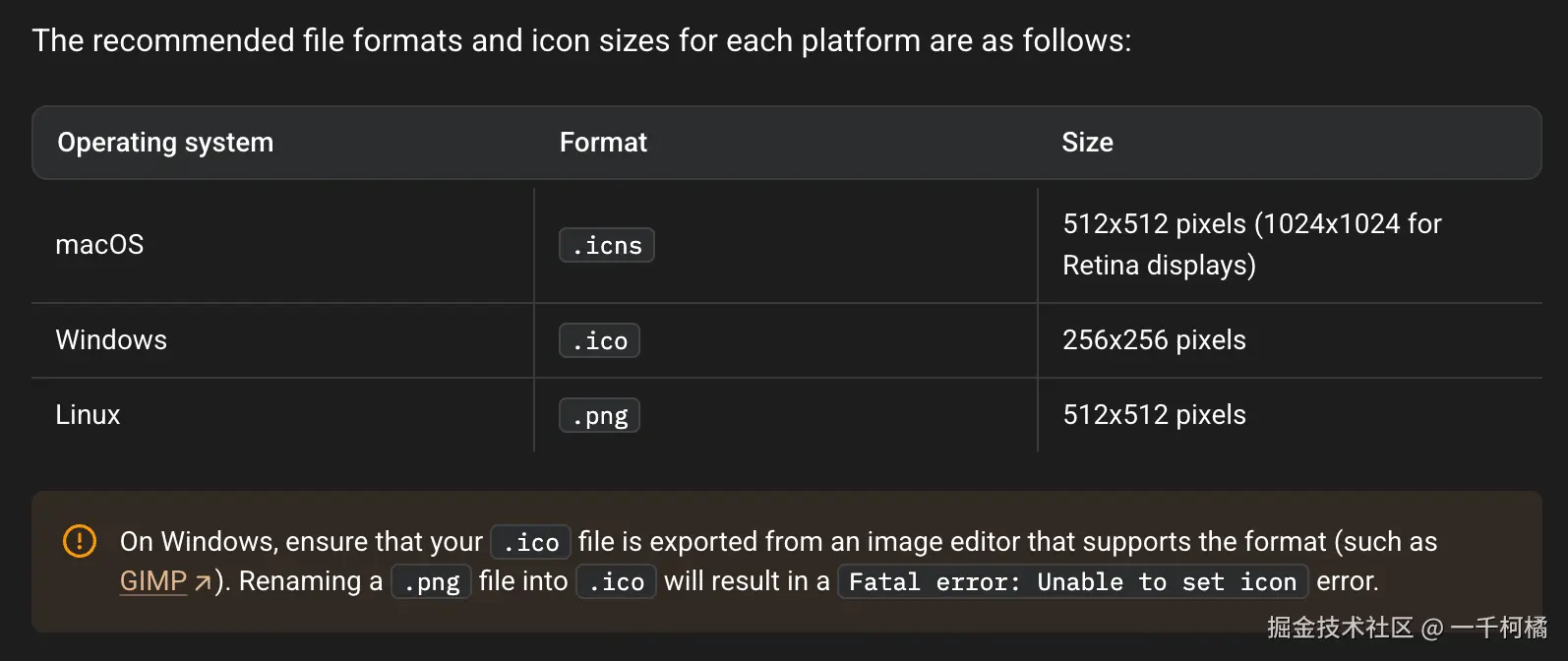Select the macOS row label
This screenshot has height=661, width=1568.
(x=99, y=245)
